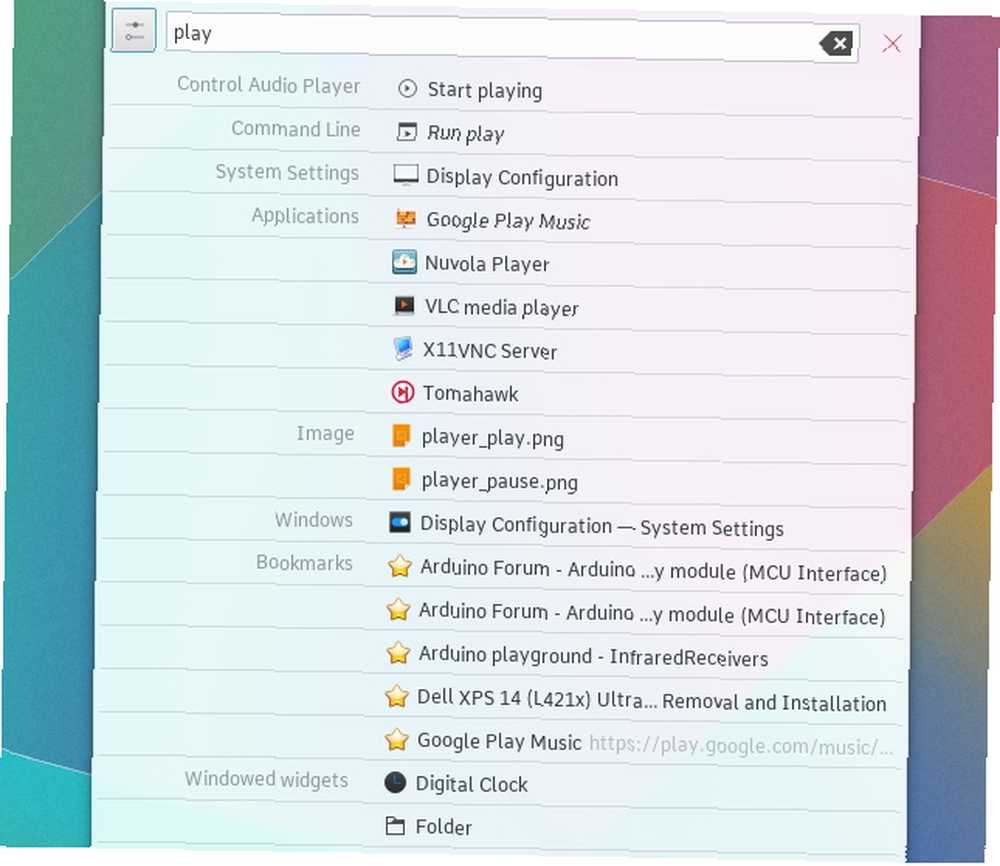This screenshot has width=1000, height=866.
Task: Open 'player_play.png' image result
Action: 492,438
